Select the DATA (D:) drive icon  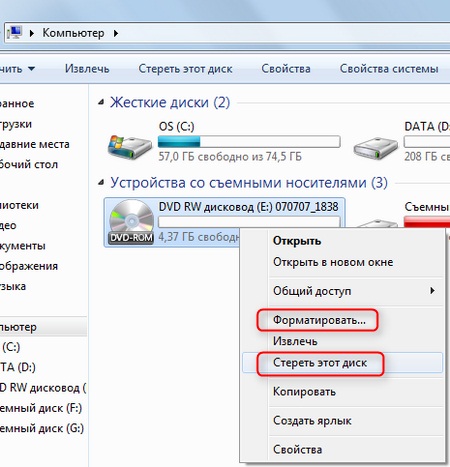point(376,148)
